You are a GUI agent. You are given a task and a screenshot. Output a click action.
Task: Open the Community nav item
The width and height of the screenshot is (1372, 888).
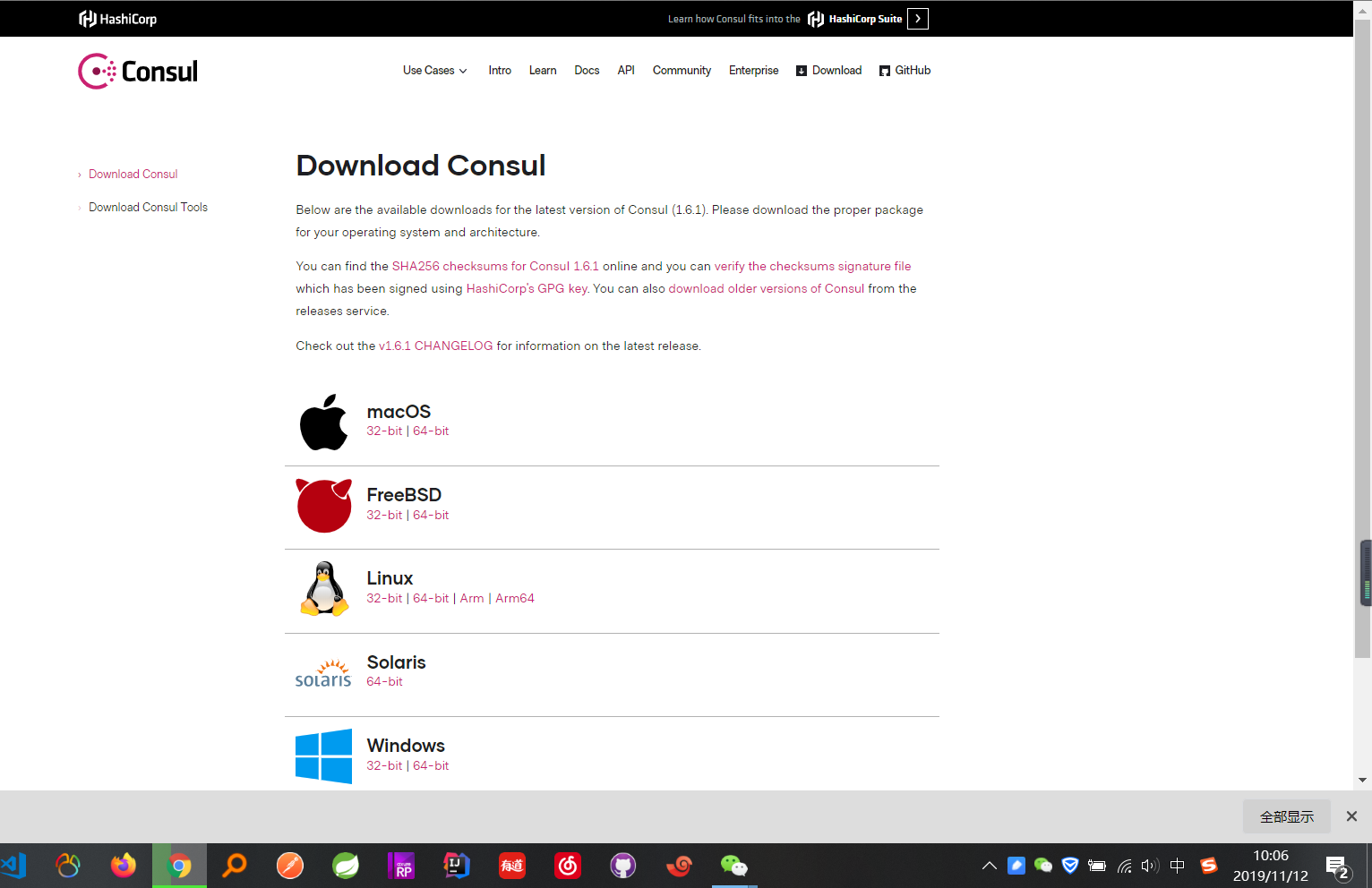pos(682,71)
